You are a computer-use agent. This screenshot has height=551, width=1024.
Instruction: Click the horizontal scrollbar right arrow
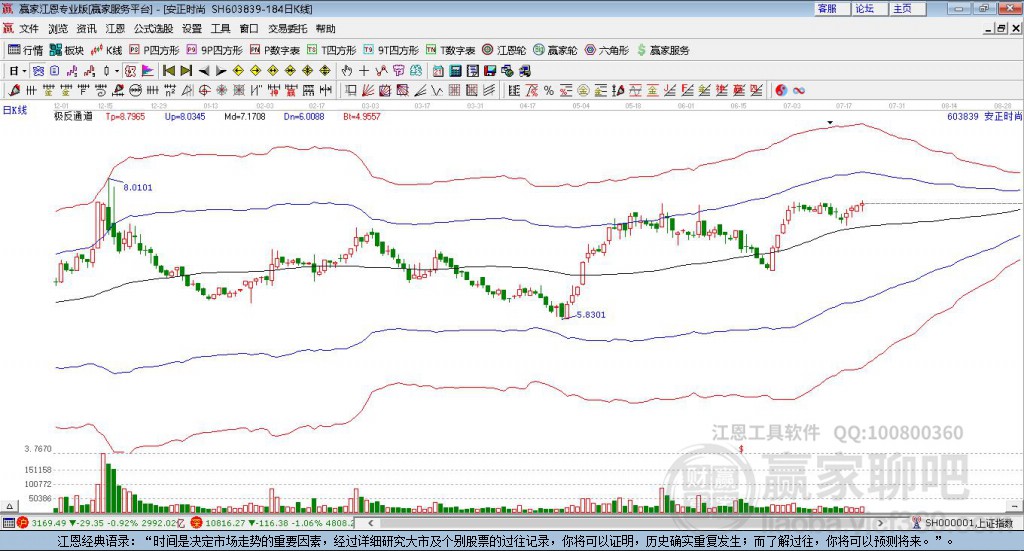pyautogui.click(x=880, y=523)
